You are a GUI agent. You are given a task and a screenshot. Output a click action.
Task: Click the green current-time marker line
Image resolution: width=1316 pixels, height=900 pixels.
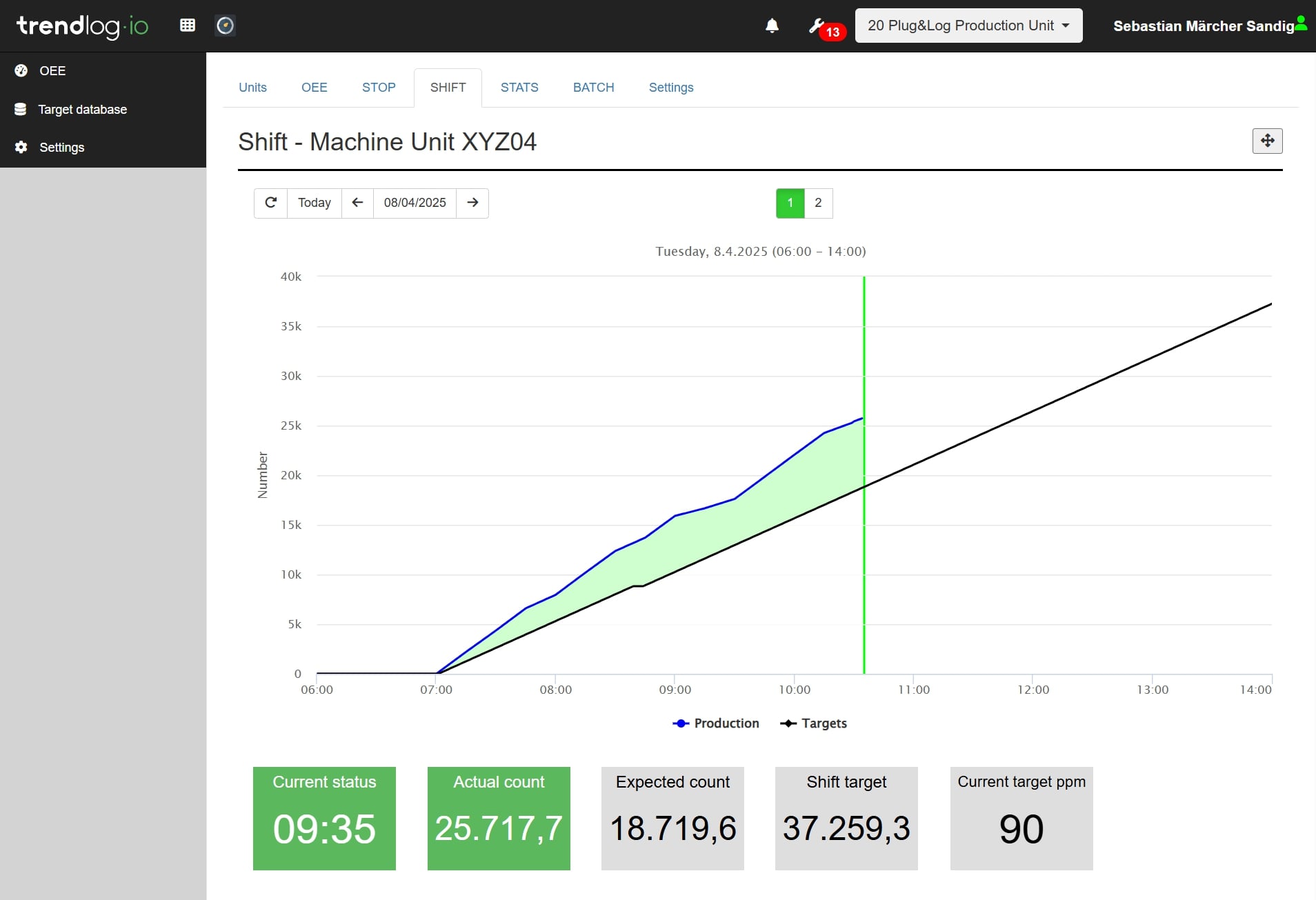(x=864, y=475)
